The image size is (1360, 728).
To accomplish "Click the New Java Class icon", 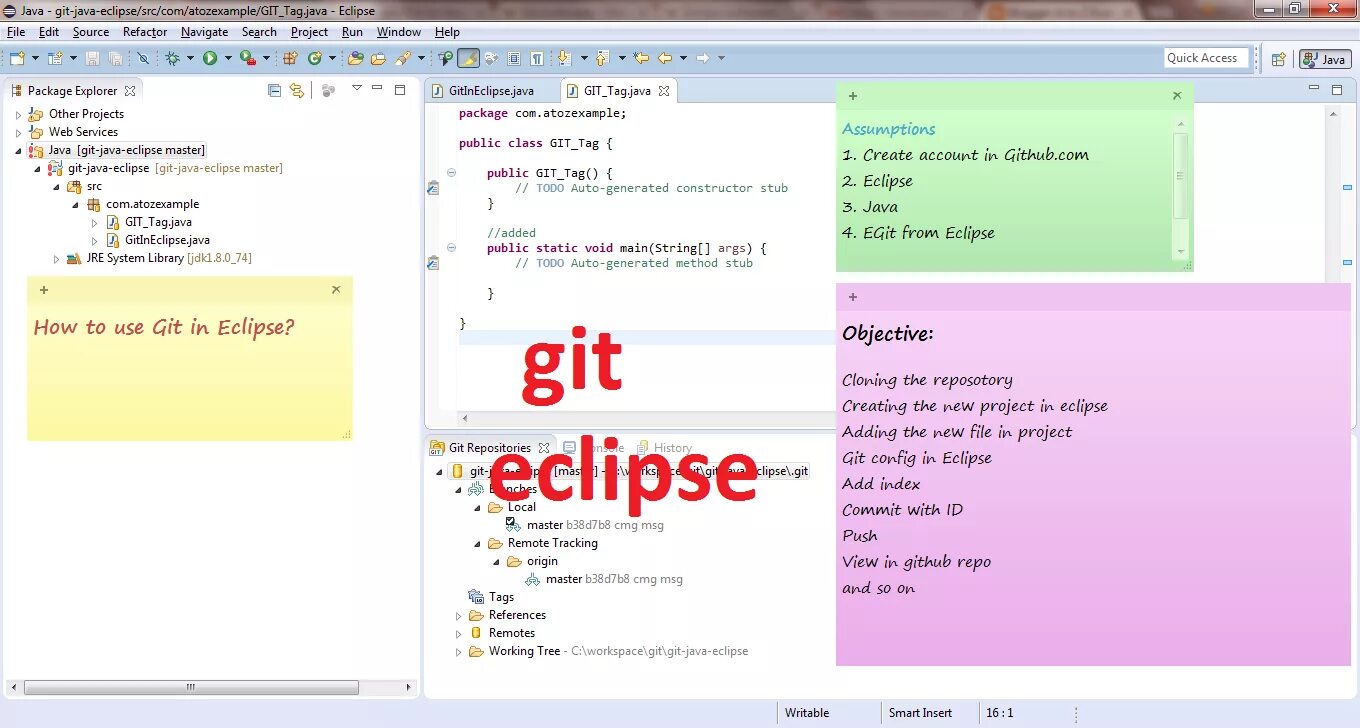I will pos(314,58).
